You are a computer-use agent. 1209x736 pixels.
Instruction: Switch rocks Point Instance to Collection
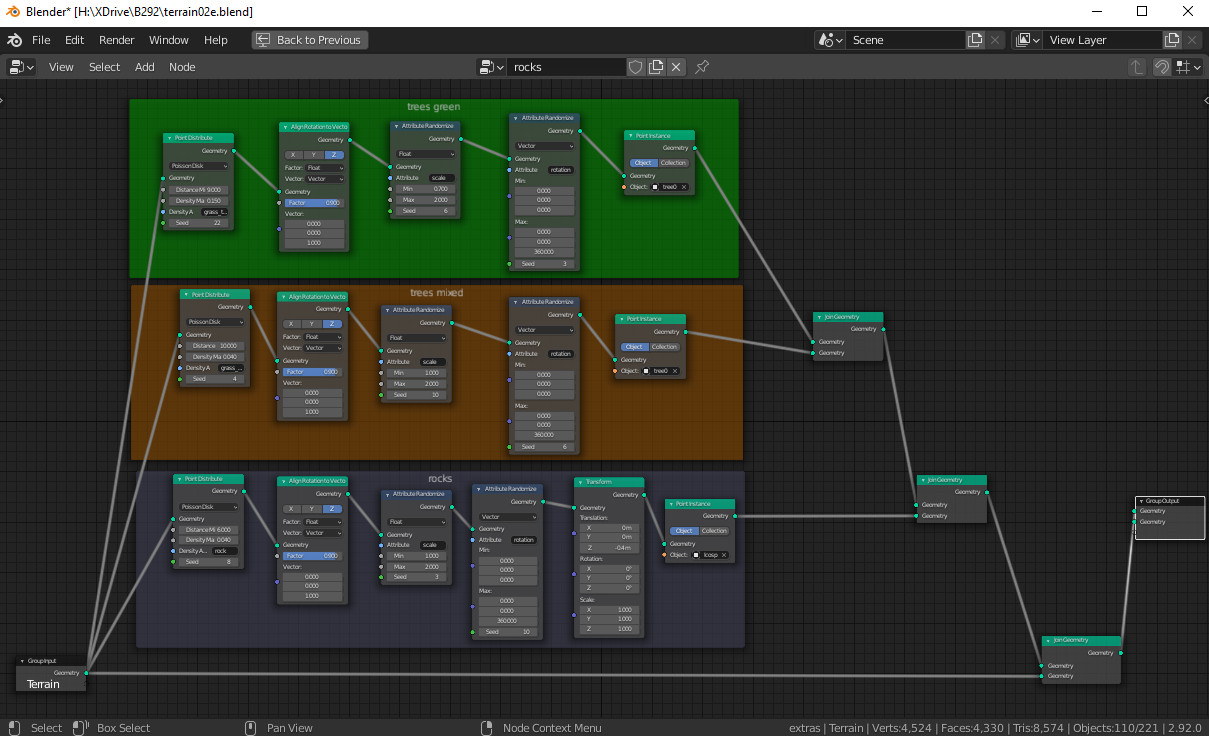point(714,531)
